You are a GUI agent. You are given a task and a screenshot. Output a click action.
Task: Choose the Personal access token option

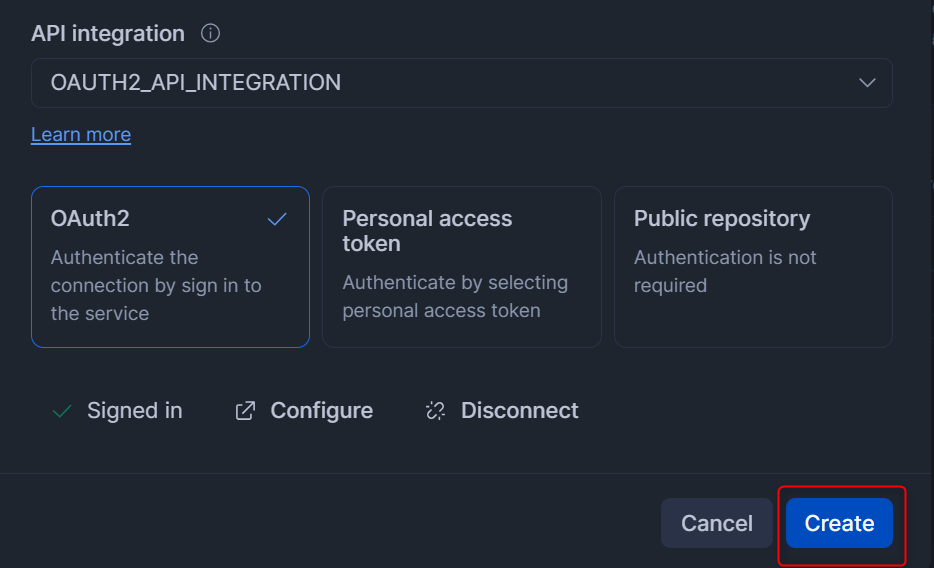pyautogui.click(x=461, y=267)
